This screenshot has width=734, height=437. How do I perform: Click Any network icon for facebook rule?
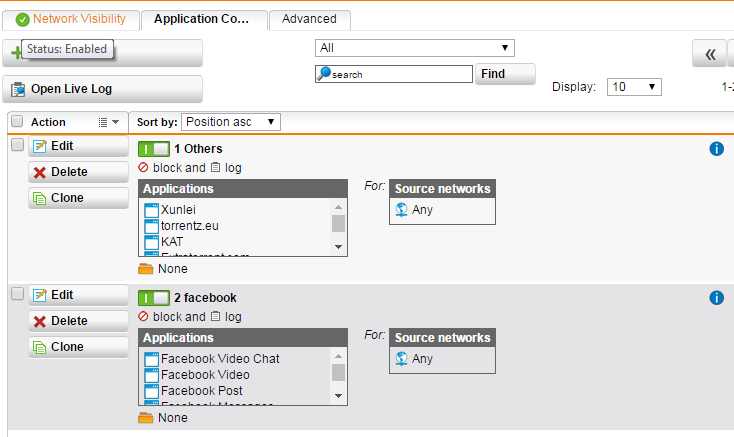tap(401, 358)
